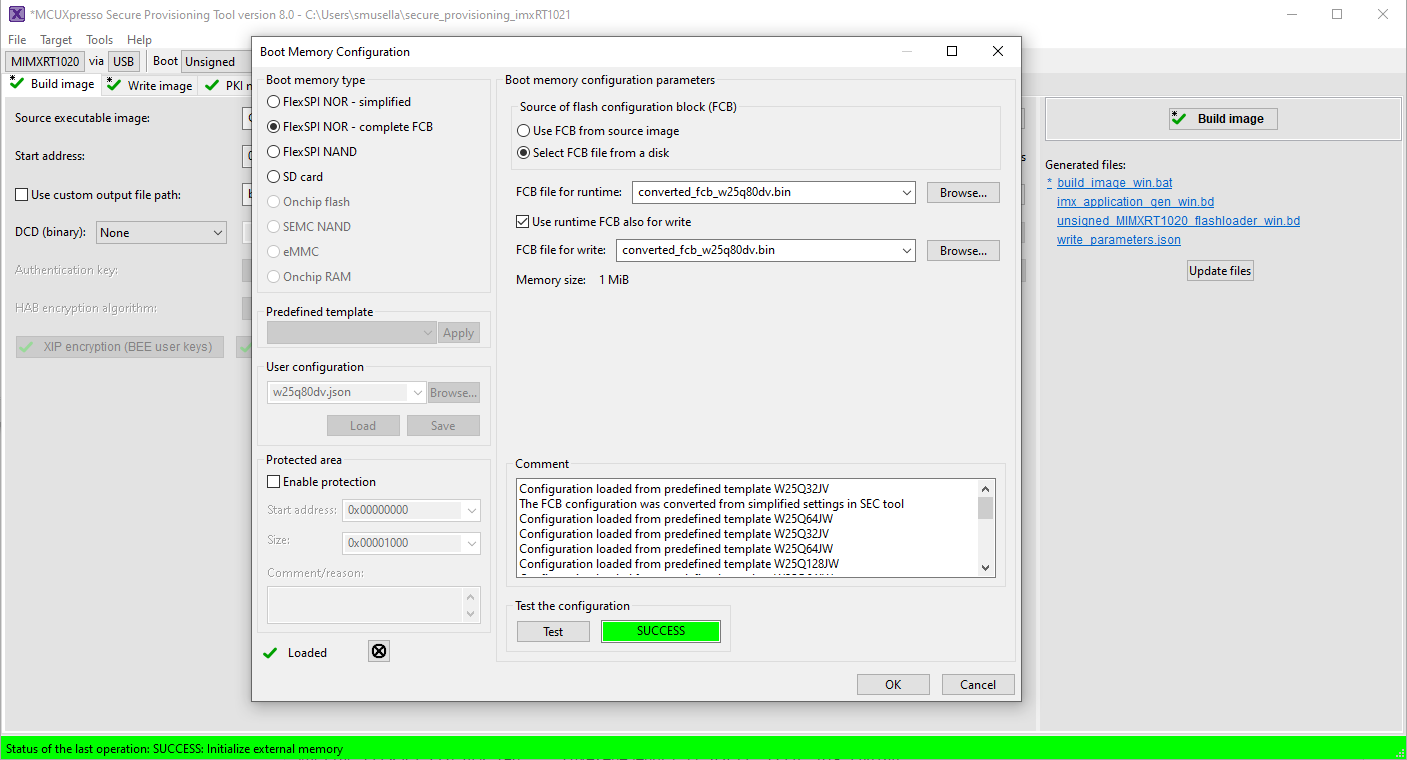Click the Loaded status checkmark icon

coord(270,651)
